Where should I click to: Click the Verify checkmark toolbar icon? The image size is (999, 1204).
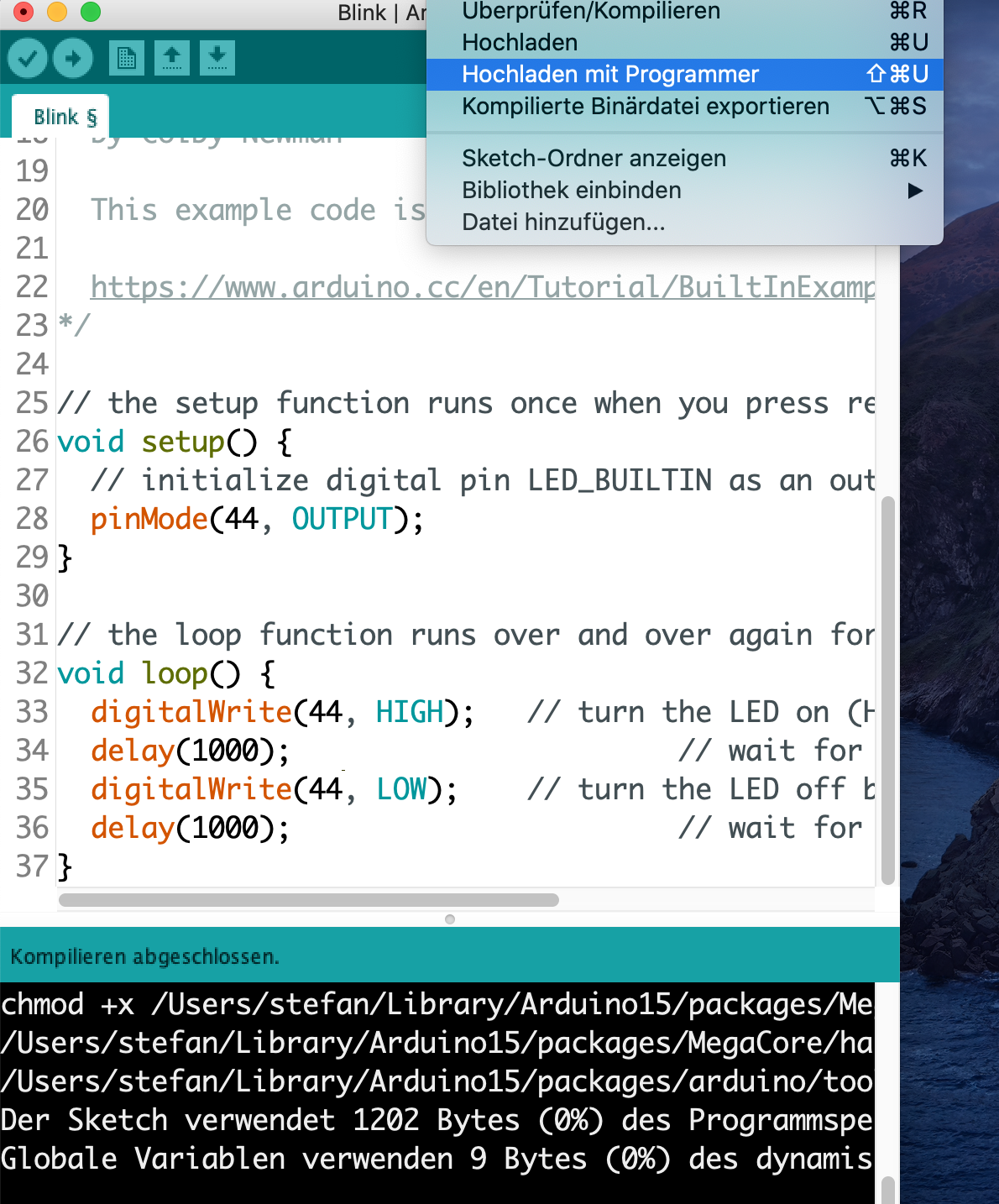point(28,58)
